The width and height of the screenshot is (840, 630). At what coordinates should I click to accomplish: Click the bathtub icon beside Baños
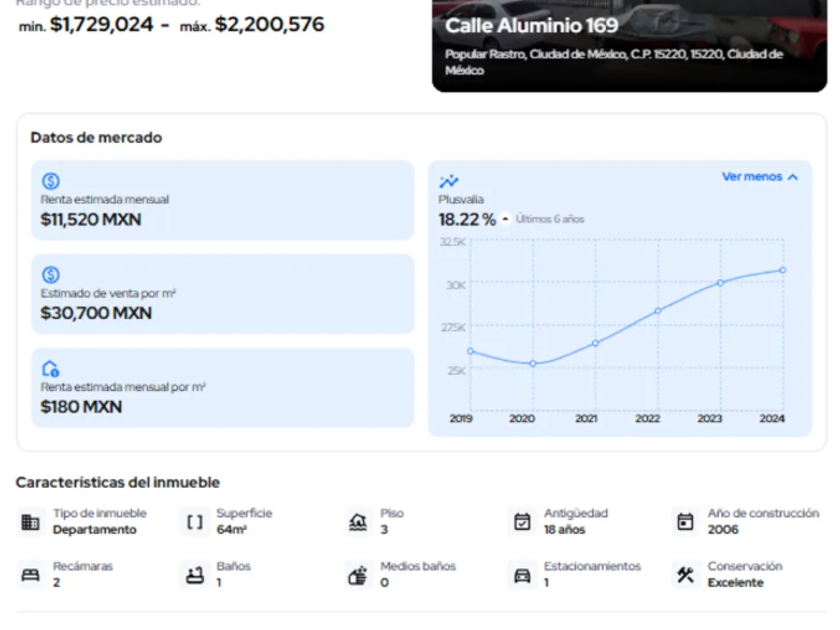coord(194,575)
